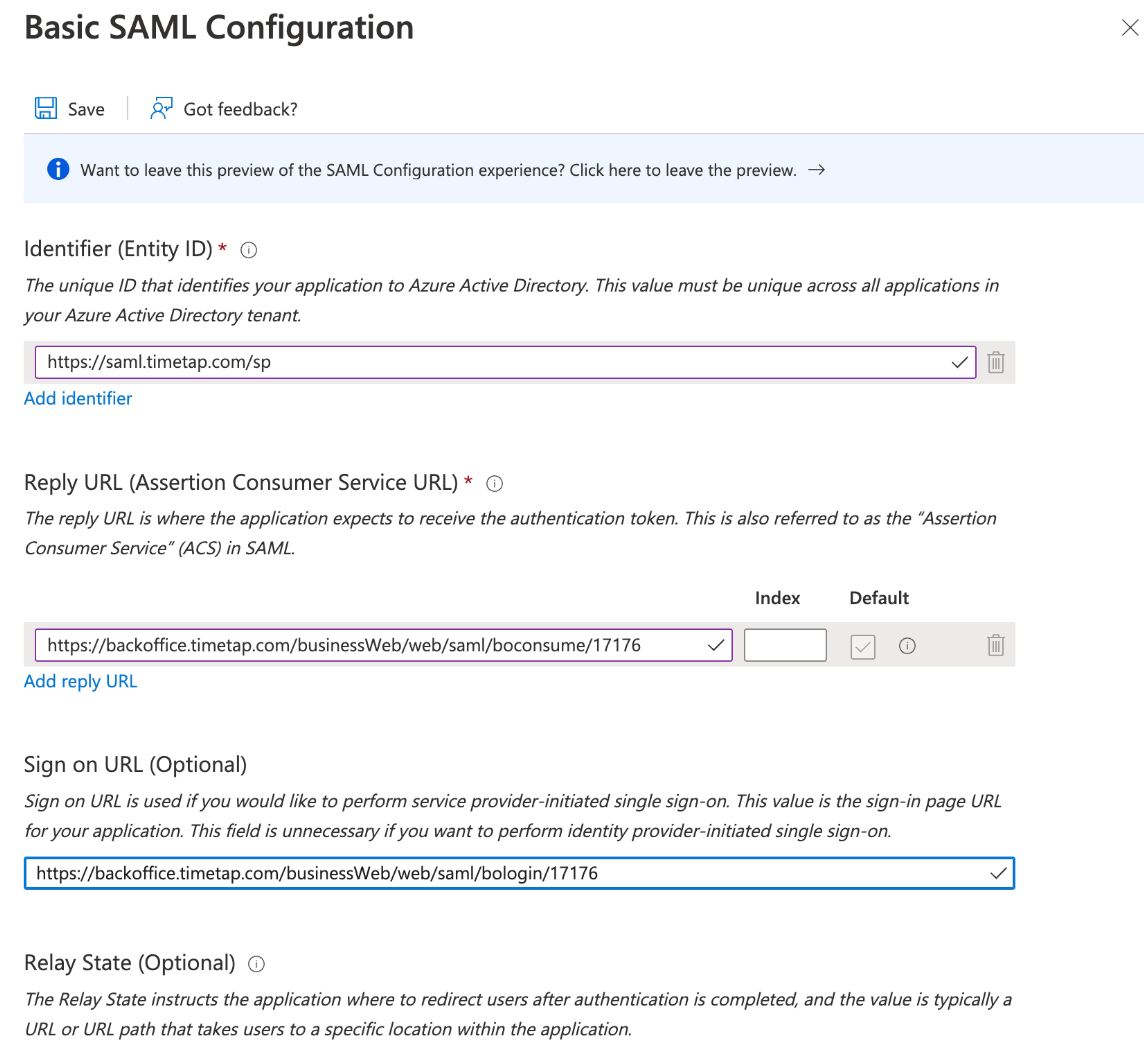Image resolution: width=1144 pixels, height=1052 pixels.
Task: Click the info icon beside Relay State
Action: tap(256, 964)
